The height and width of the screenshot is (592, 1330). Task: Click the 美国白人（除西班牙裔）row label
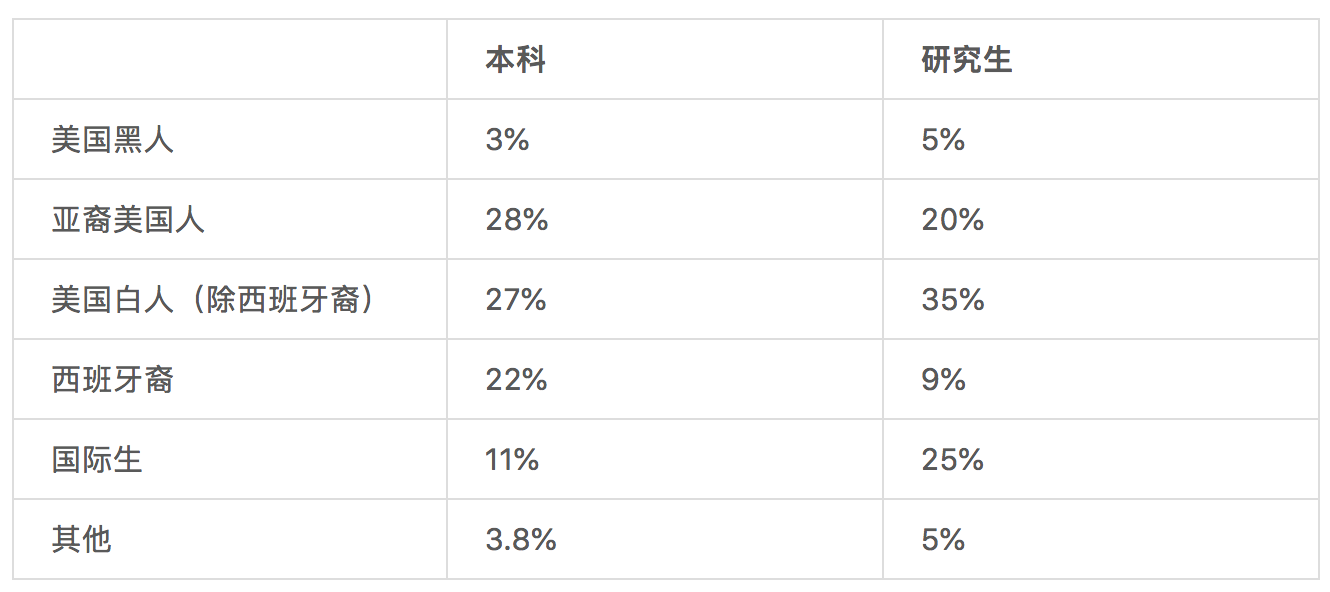214,300
